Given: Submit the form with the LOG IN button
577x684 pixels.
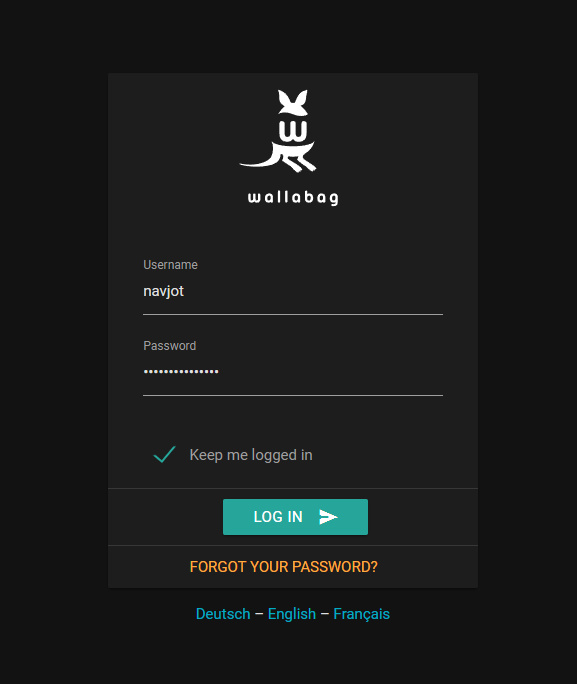Looking at the screenshot, I should (295, 517).
